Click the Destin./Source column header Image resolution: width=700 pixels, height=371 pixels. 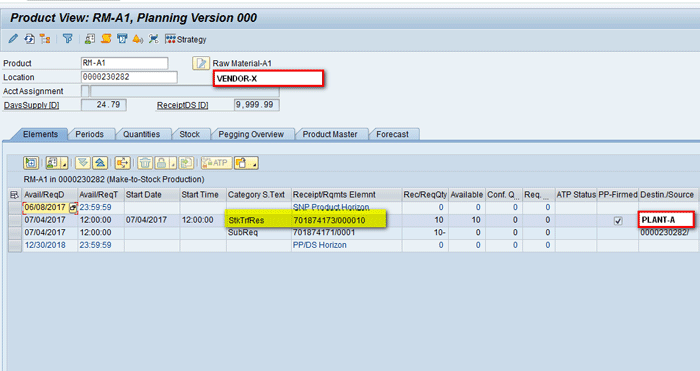(668, 195)
